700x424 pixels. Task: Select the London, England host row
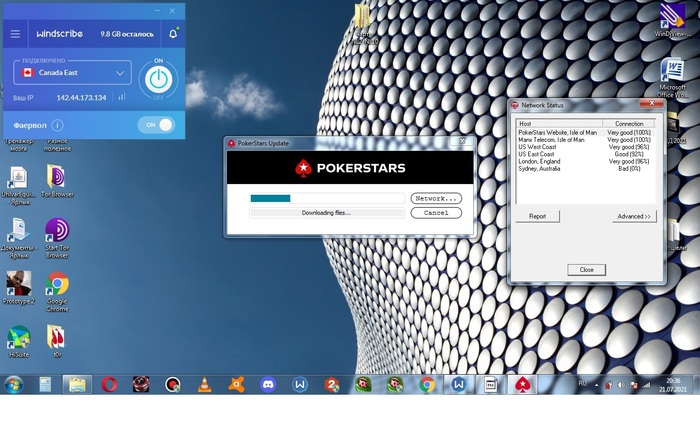coord(585,161)
